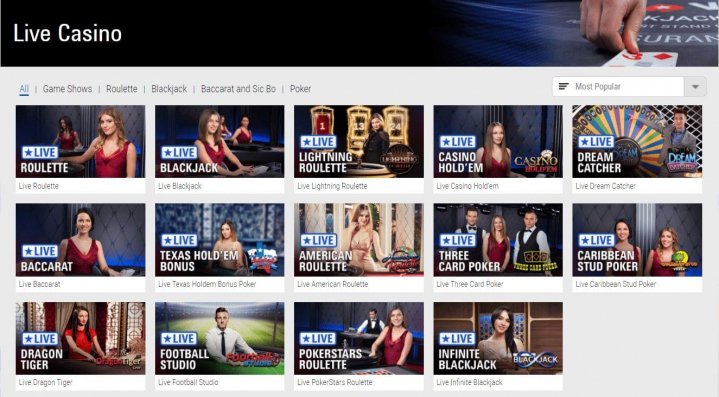Click the Infinite Blackjack logo
Viewport: 719px width, 397px height.
535,359
